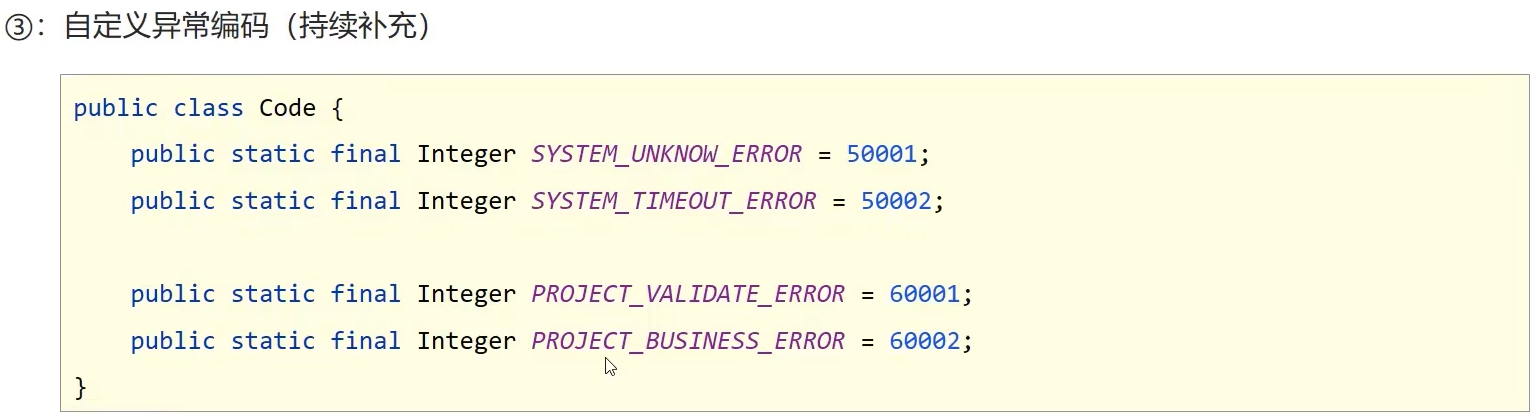Click the class name Code
Image resolution: width=1539 pixels, height=418 pixels.
pyautogui.click(x=287, y=108)
